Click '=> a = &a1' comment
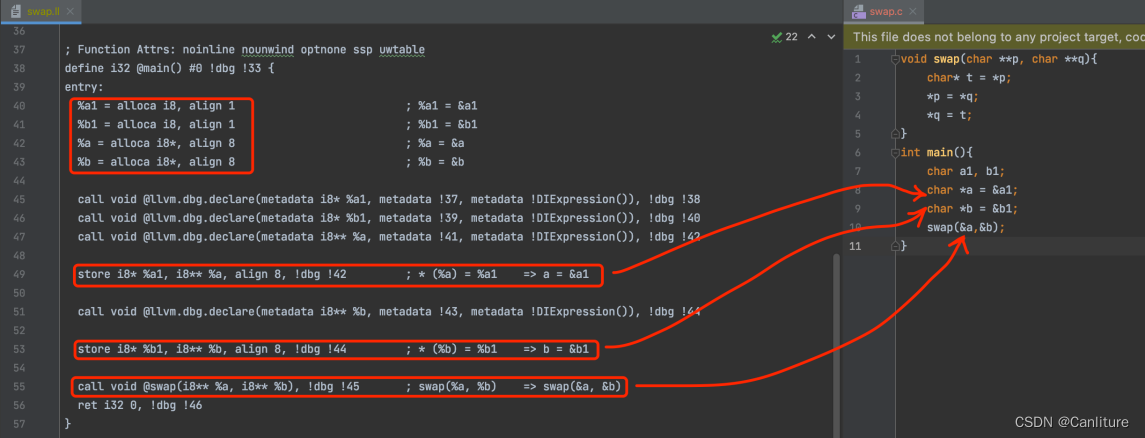The image size is (1145, 438). point(556,274)
